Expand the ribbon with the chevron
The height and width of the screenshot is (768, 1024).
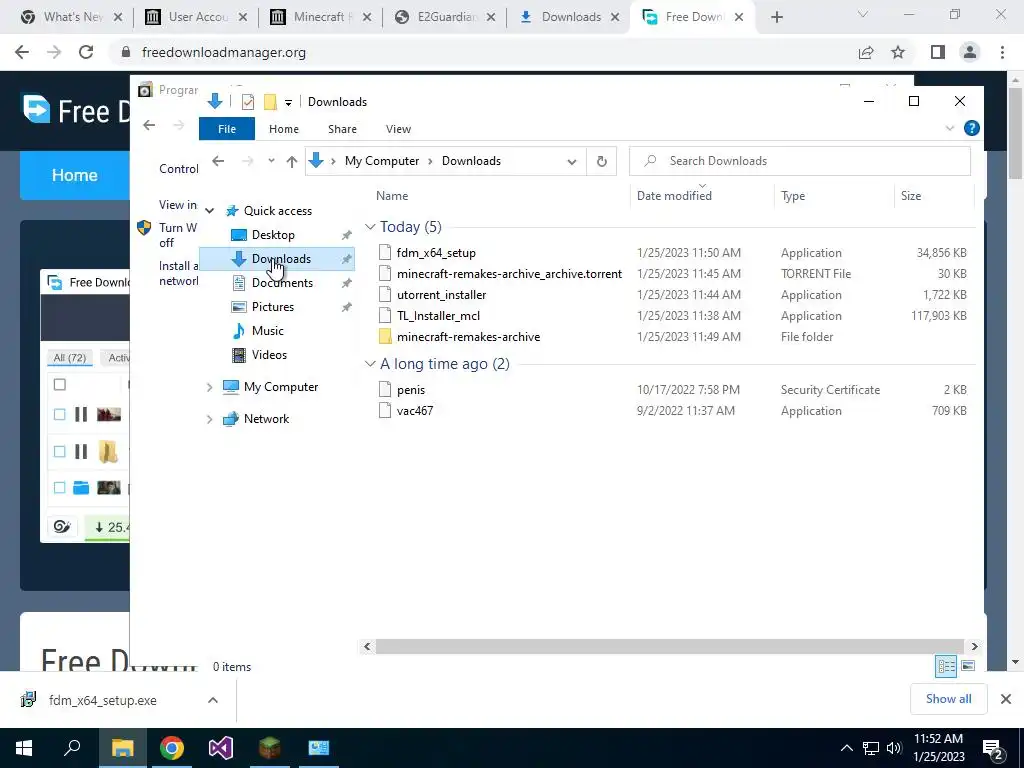[x=950, y=129]
